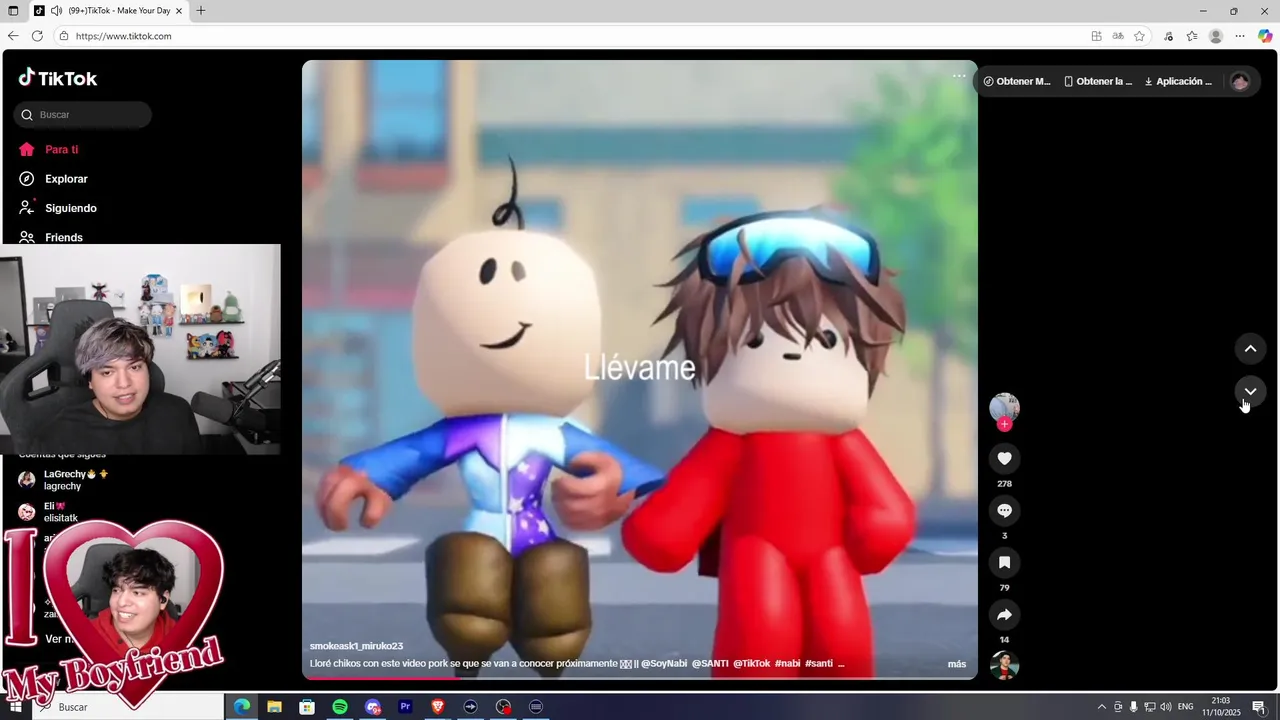
Task: Open File Explorer from the taskbar
Action: point(274,707)
